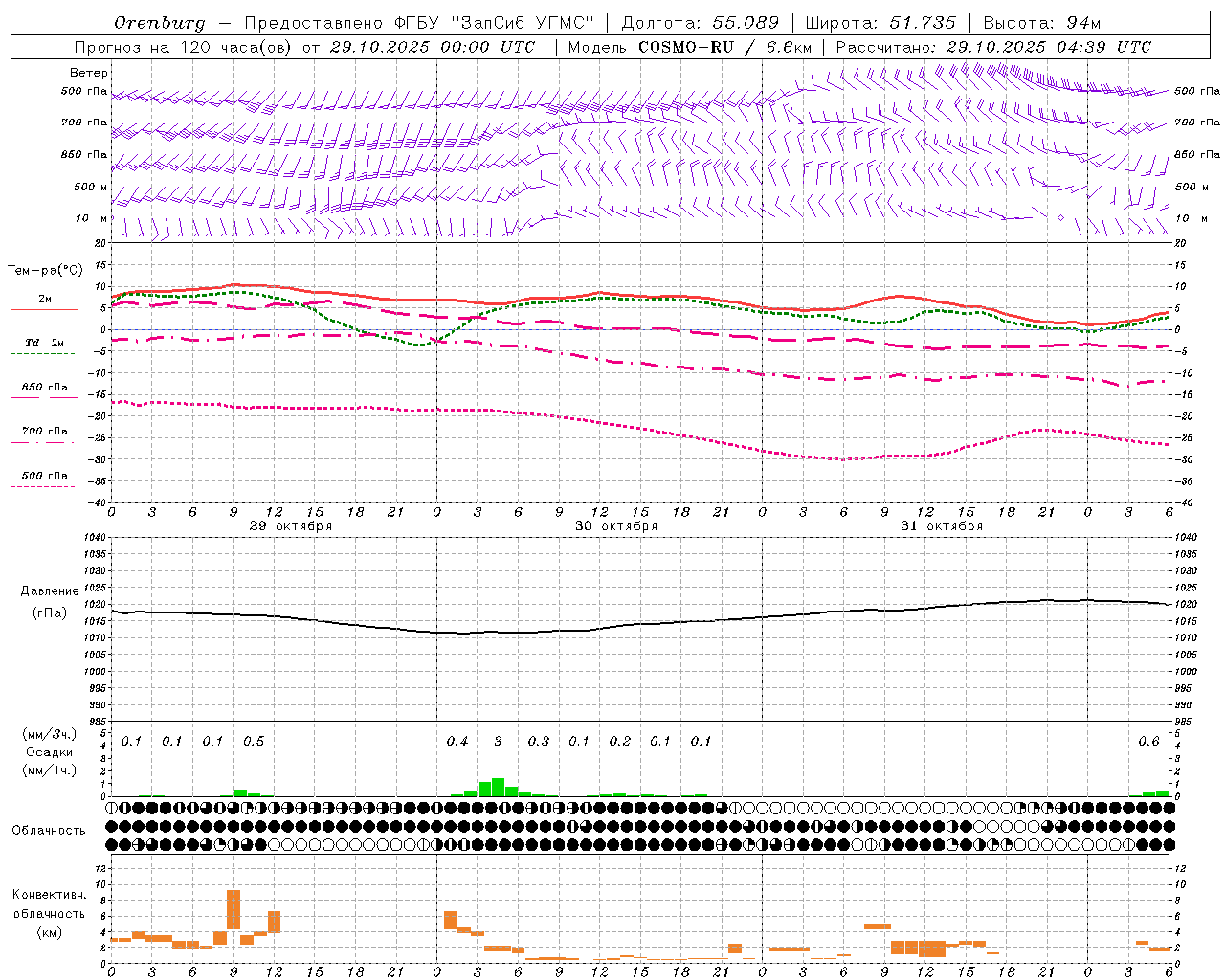Click the elevation label "Высота: 94м"
The height and width of the screenshot is (980, 1225).
tap(1042, 23)
